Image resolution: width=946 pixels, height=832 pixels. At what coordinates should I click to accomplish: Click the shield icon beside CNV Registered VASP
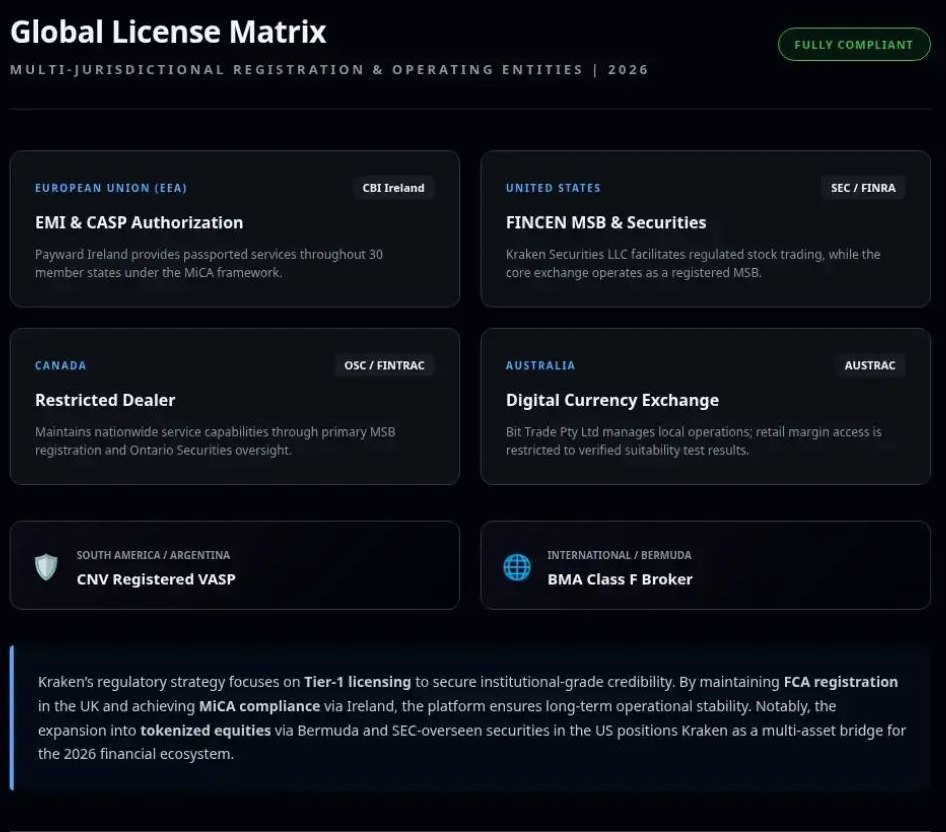[47, 567]
